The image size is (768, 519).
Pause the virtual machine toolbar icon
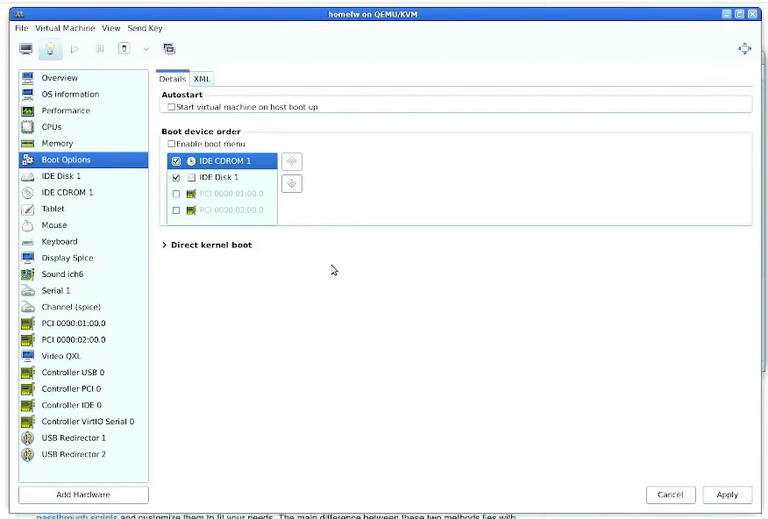[99, 48]
